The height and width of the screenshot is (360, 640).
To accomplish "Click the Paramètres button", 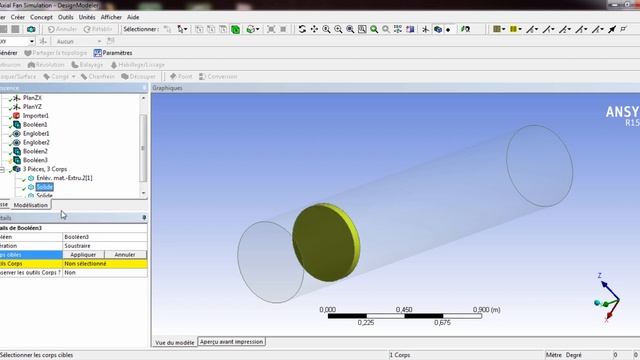I will 113,53.
